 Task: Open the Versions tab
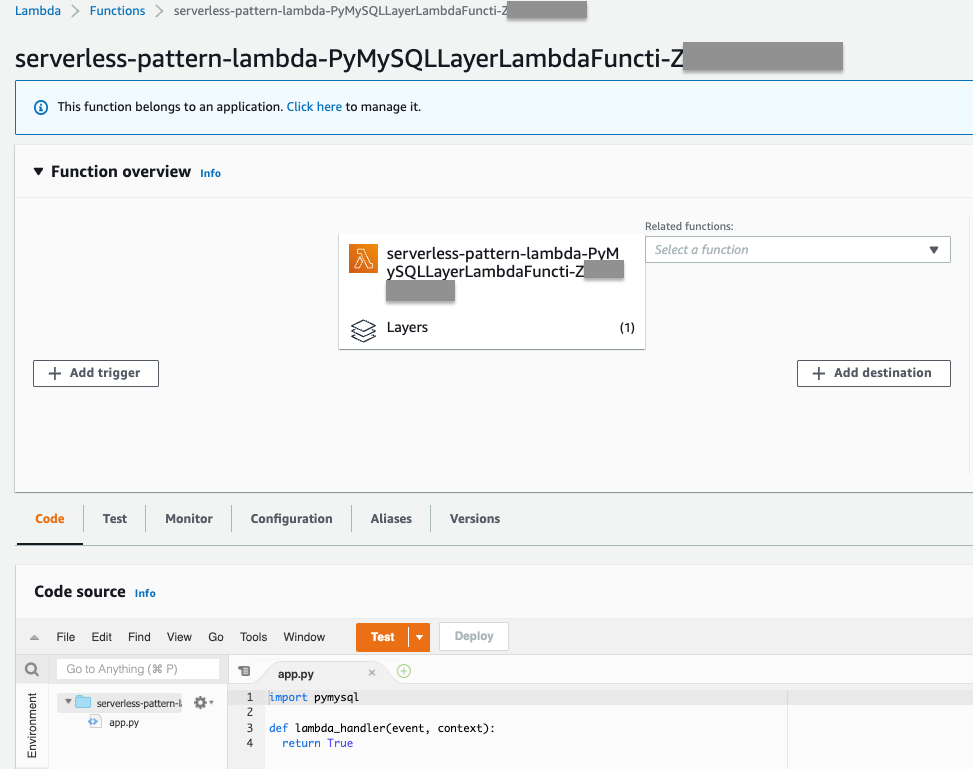click(x=475, y=519)
